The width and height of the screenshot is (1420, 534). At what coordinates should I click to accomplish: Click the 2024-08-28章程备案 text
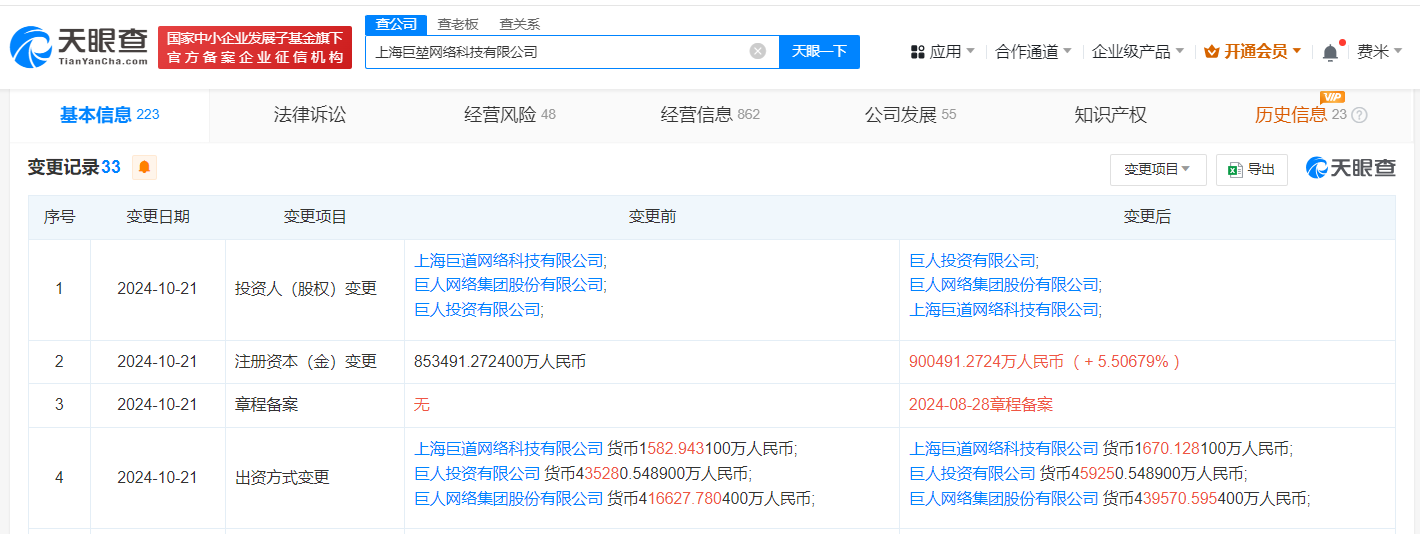(x=981, y=405)
